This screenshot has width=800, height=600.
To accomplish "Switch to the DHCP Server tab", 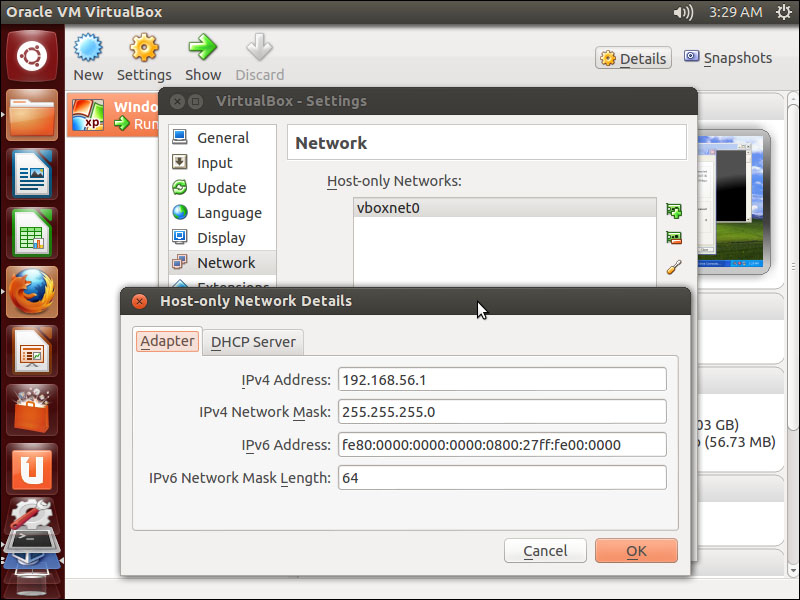I will point(253,342).
